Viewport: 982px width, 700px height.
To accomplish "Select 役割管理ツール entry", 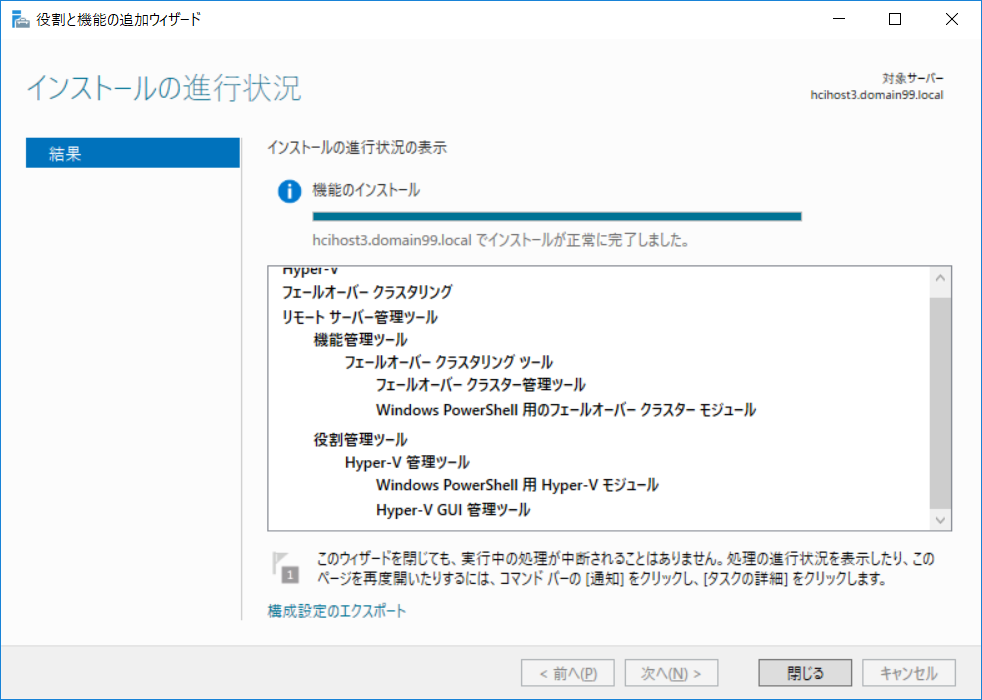I will pyautogui.click(x=360, y=440).
